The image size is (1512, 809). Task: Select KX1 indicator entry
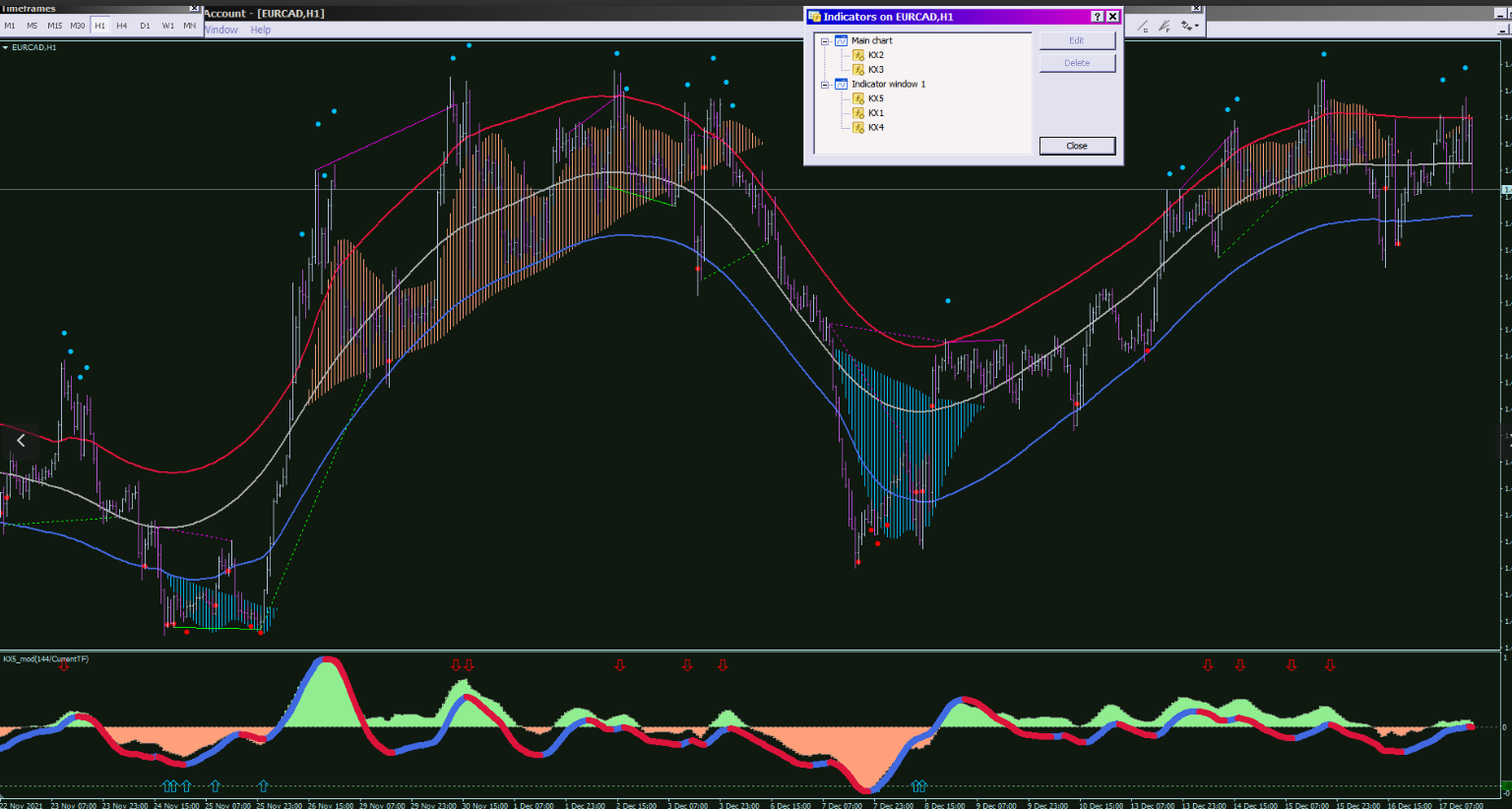point(875,113)
